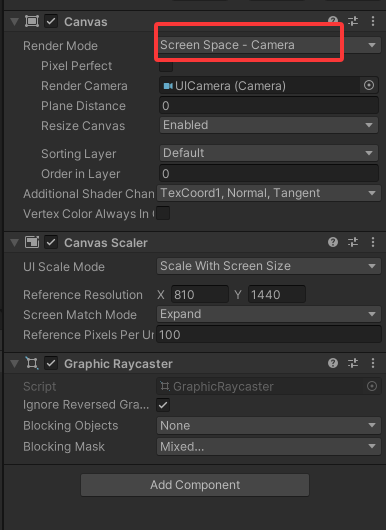The width and height of the screenshot is (386, 530).
Task: Collapse the Canvas Scaler component foldout
Action: pyautogui.click(x=14, y=243)
